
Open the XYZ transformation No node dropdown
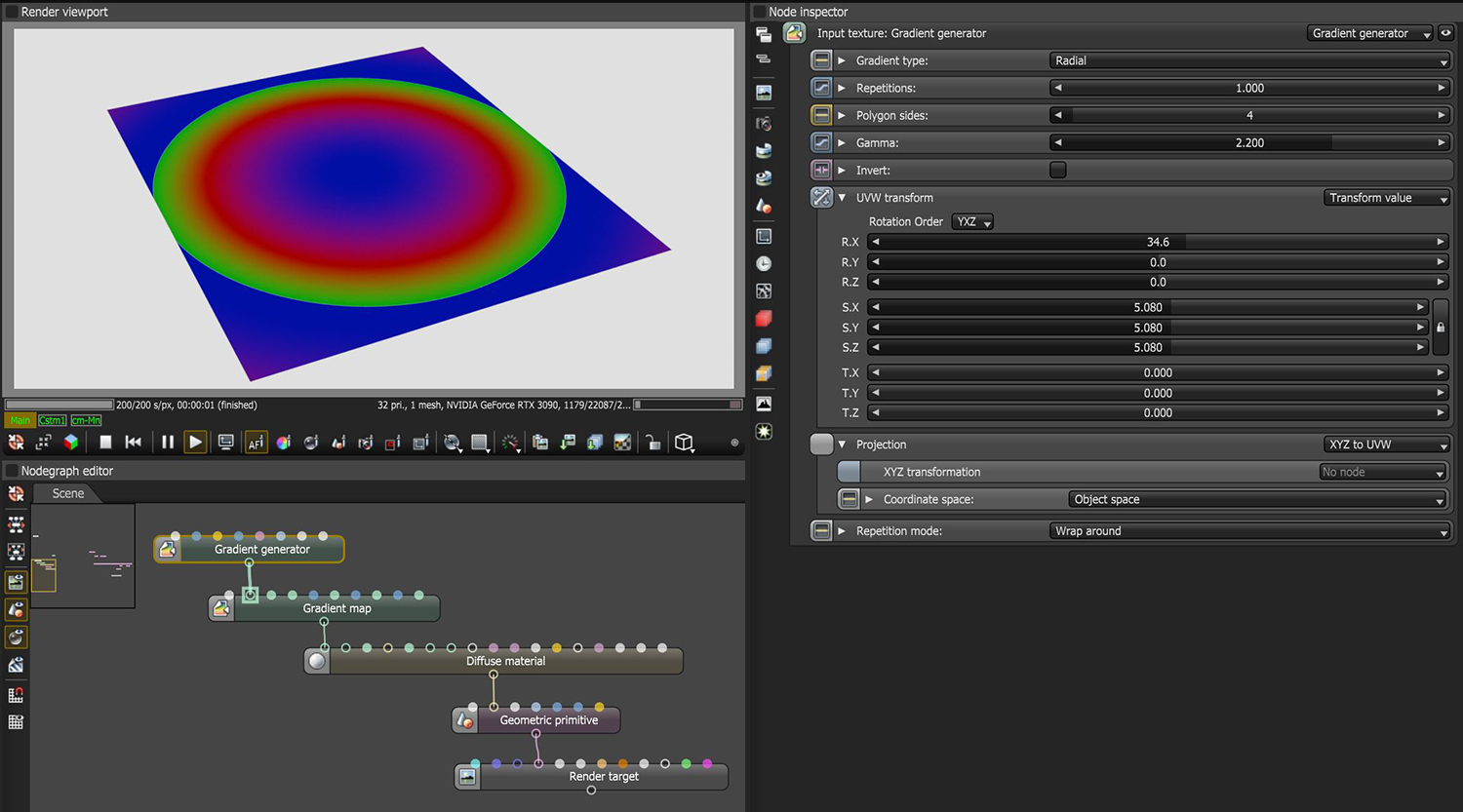1382,472
